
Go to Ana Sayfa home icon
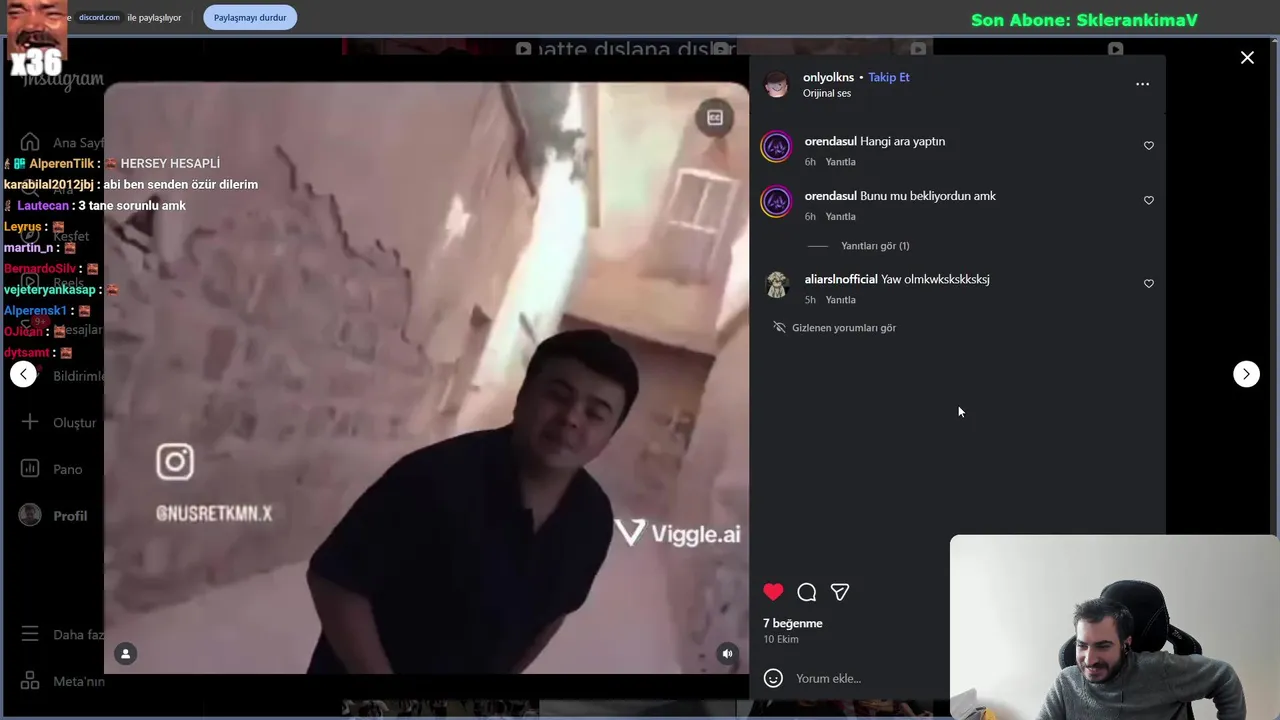30,142
